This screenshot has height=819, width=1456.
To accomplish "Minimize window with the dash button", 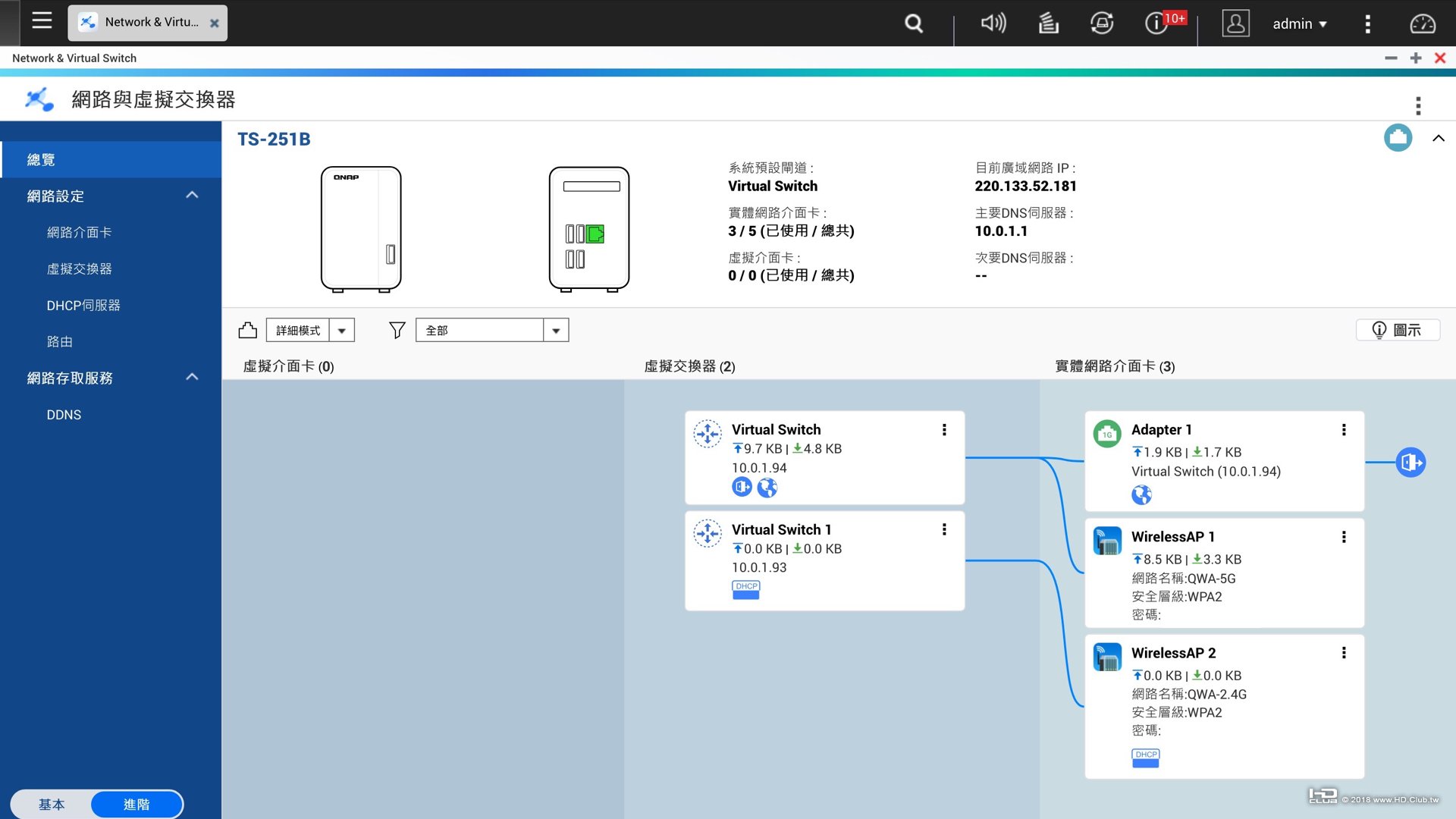I will point(1391,58).
